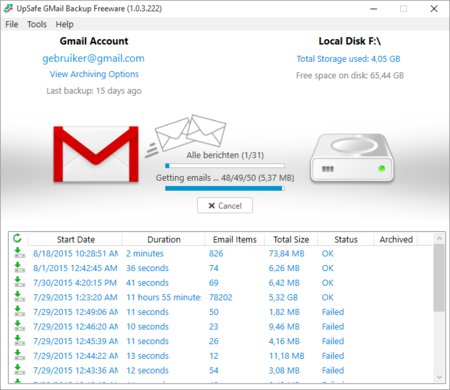The height and width of the screenshot is (390, 450).
Task: Click restore icon for 8/1/2015 12:42:45 backup
Action: point(19,267)
